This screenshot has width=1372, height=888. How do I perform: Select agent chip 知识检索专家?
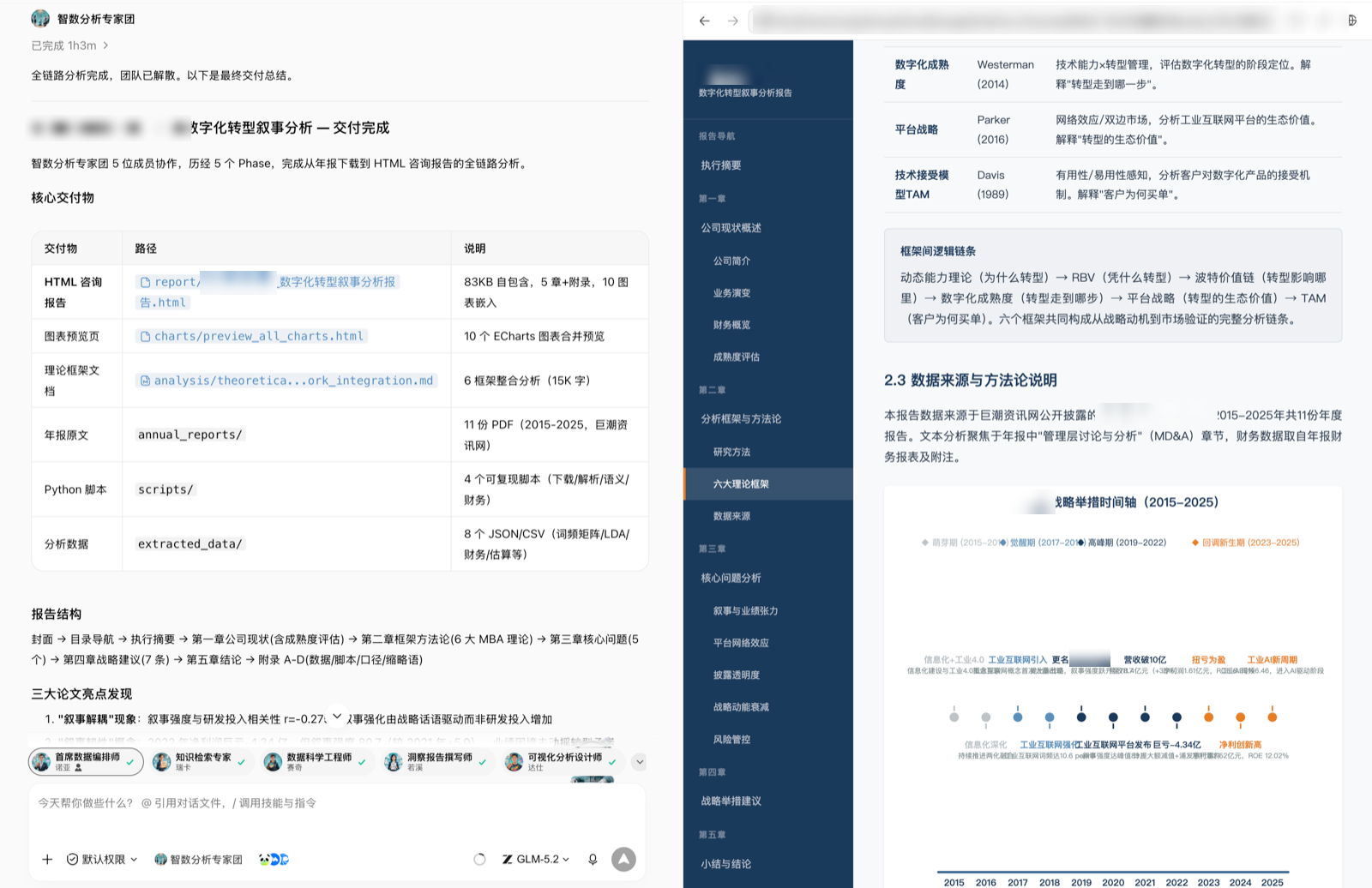point(202,761)
